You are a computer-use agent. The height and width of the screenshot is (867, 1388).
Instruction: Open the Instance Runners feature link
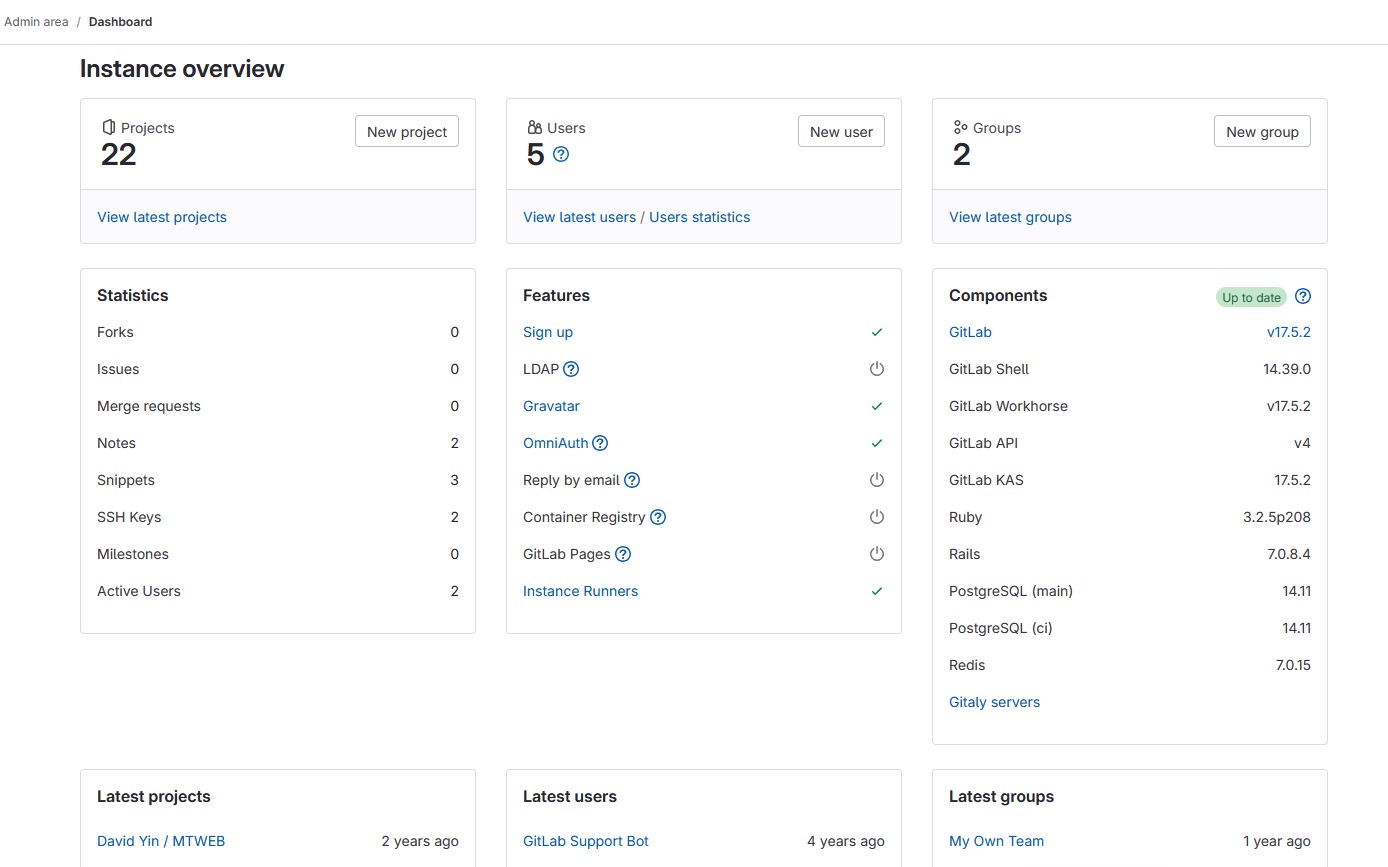(580, 591)
